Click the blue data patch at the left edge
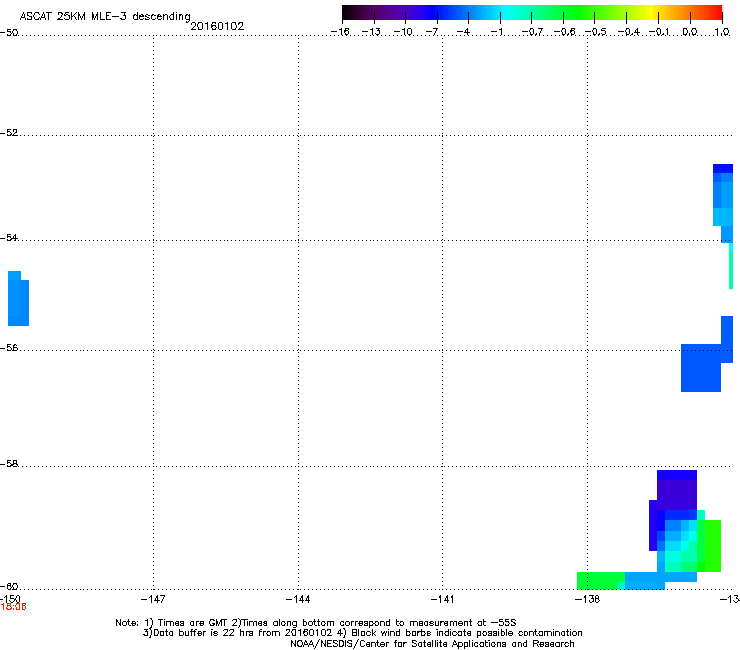 (18, 298)
